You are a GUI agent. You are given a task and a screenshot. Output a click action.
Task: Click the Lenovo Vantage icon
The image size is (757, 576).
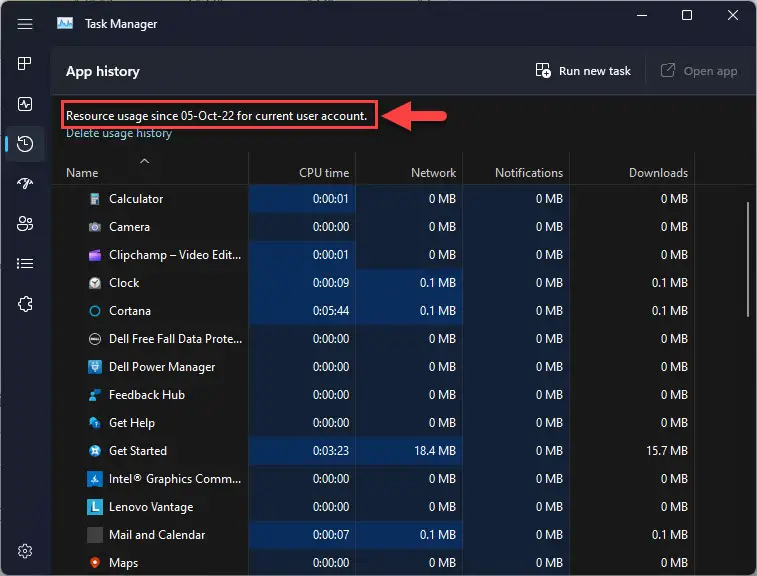[x=95, y=507]
